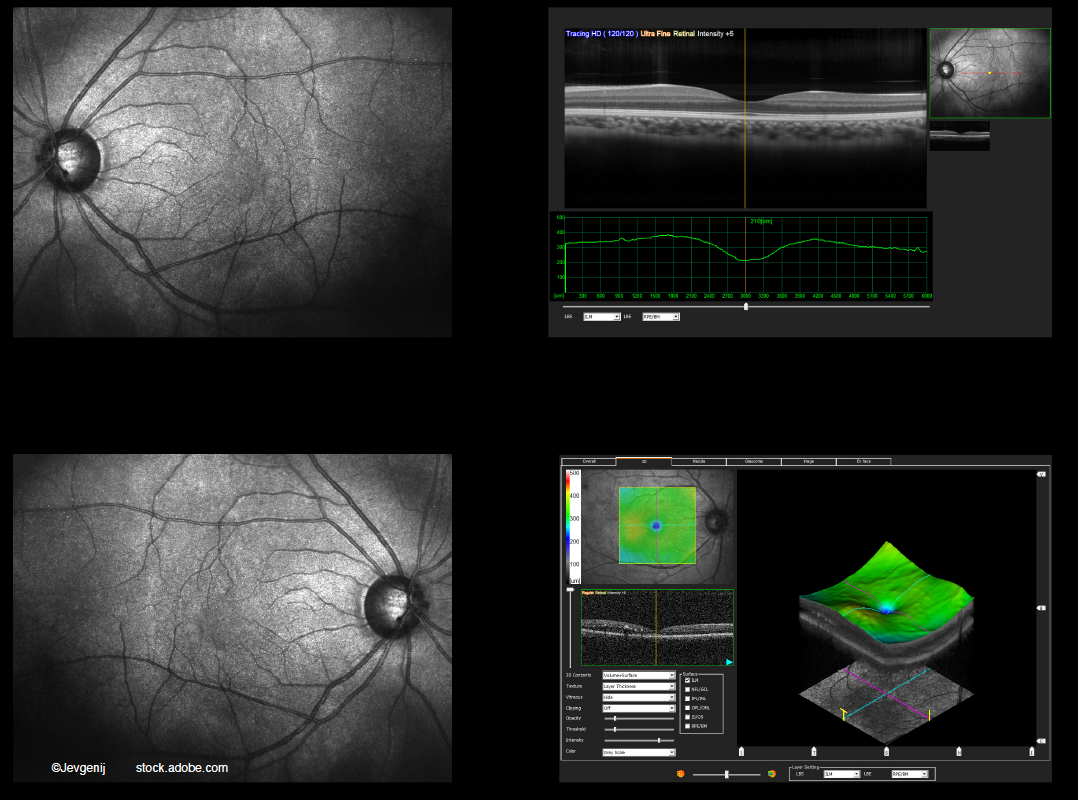Screen dimensions: 1078x800
Task: Enable the OPL/ONL surface checkbox
Action: click(x=688, y=707)
